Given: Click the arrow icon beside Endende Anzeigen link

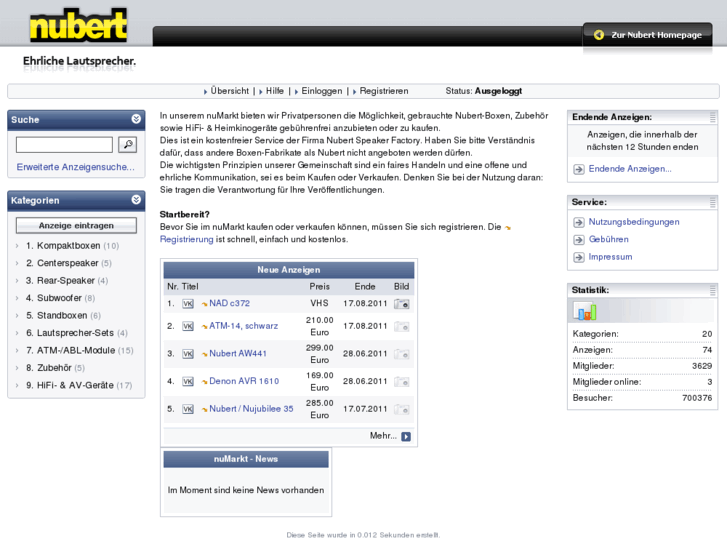Looking at the screenshot, I should (x=579, y=169).
